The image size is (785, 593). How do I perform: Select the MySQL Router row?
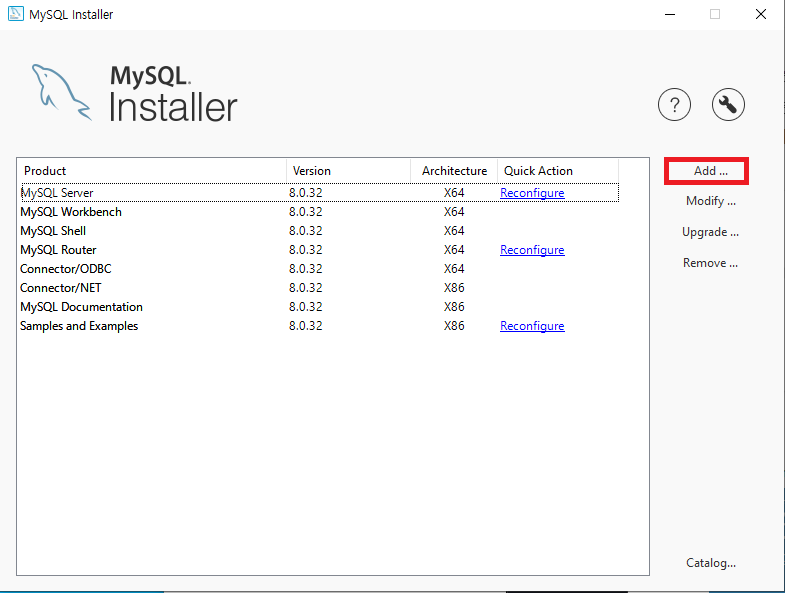tap(319, 250)
